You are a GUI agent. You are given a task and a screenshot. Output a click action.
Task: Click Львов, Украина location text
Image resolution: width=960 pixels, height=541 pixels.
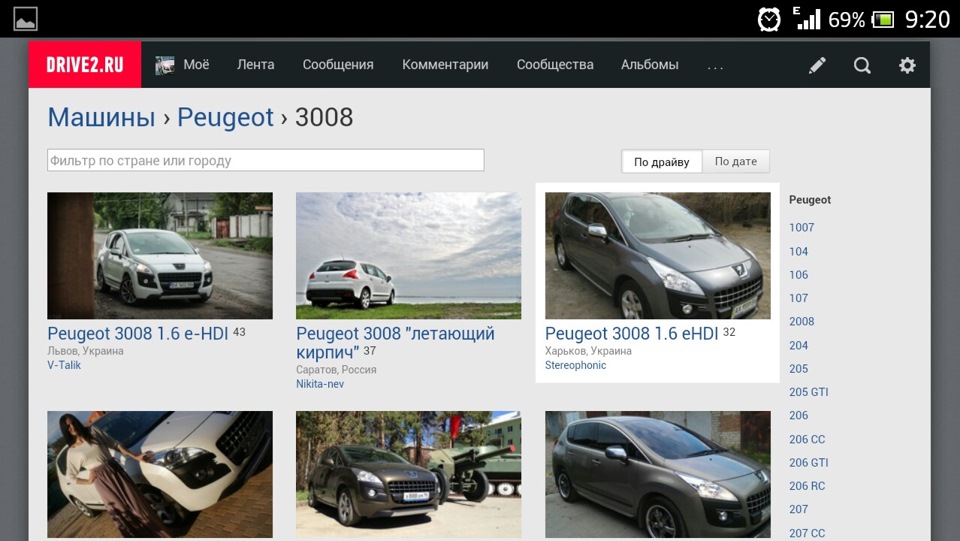[86, 351]
